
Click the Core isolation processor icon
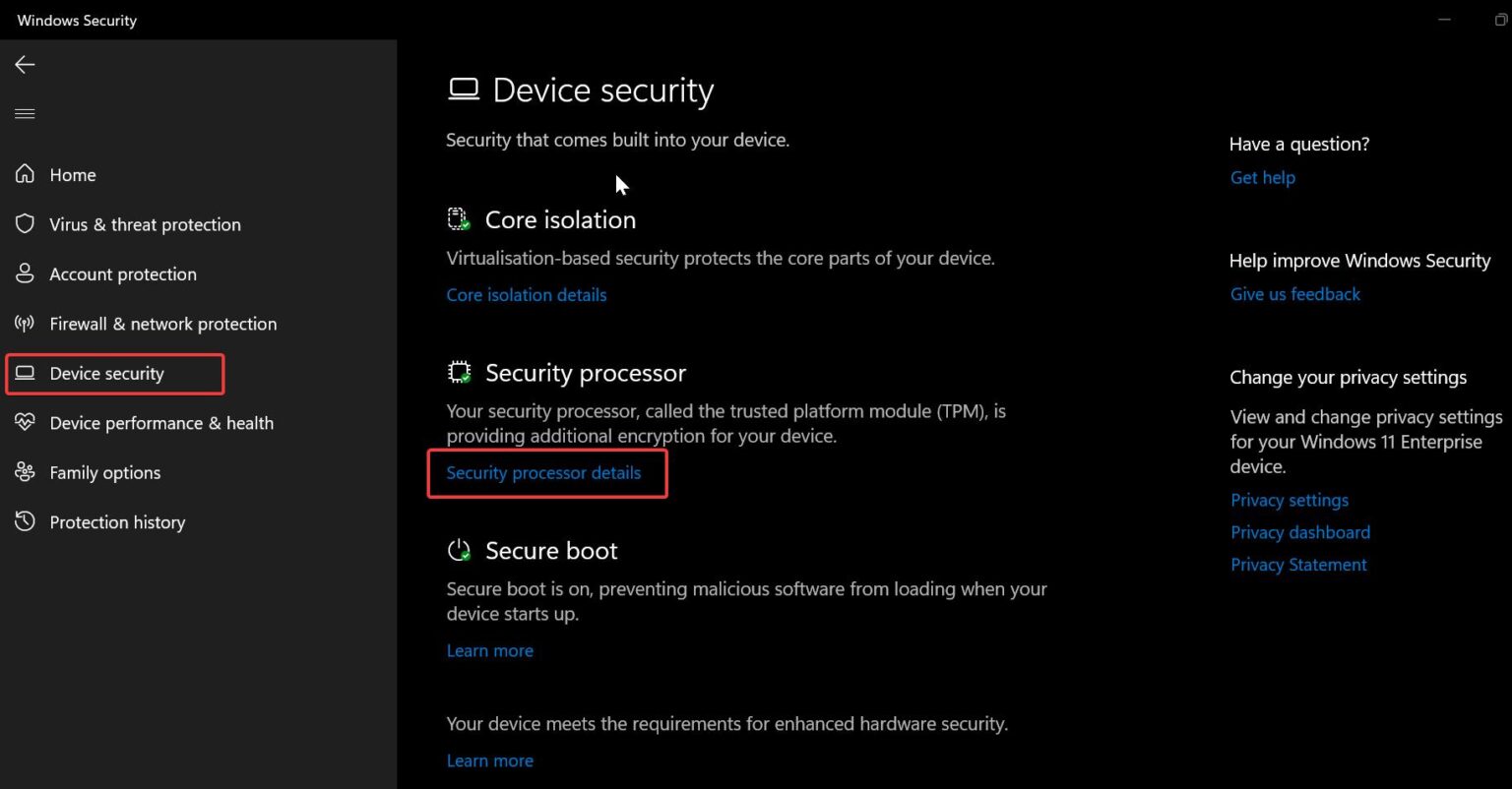[x=458, y=218]
